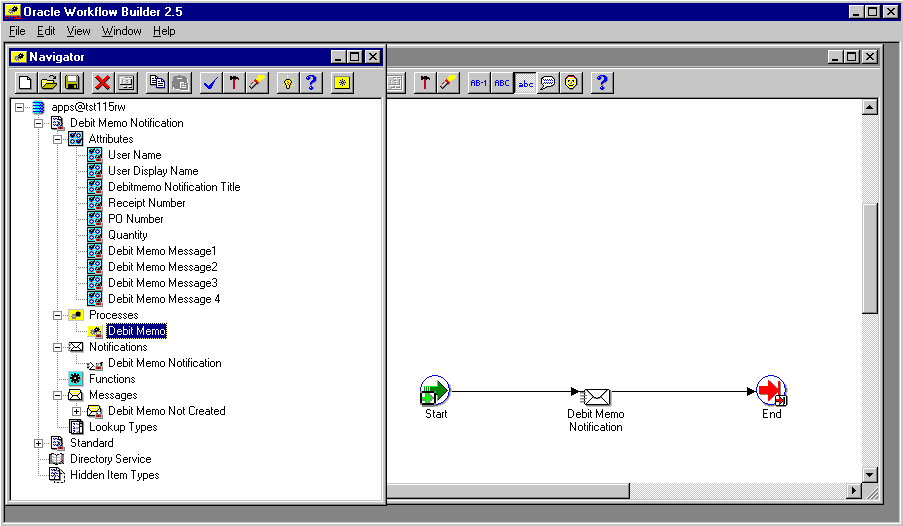Select Debit Memo Notification under Notifications

(x=165, y=364)
